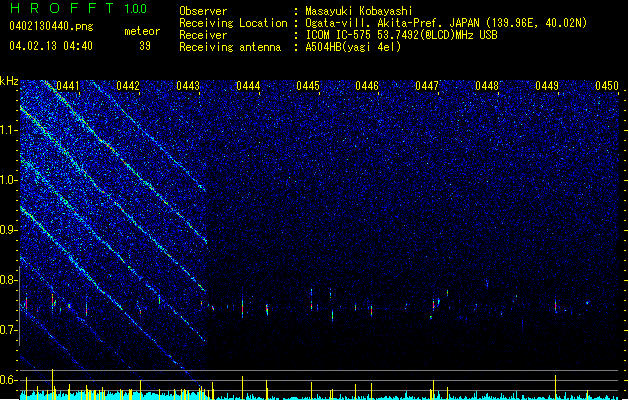Click the 'Receiving antenna' label
This screenshot has width=629, height=400.
tap(230, 47)
